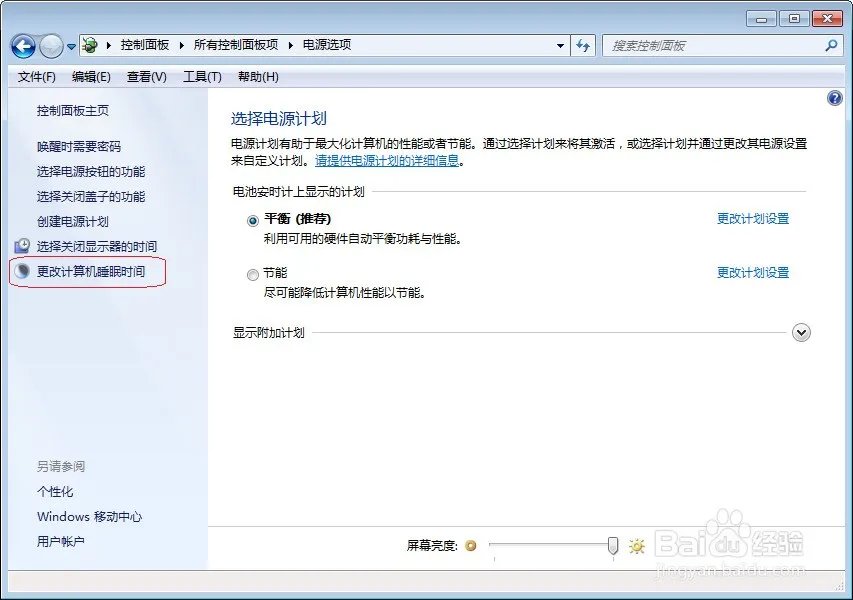Click the back navigation arrow
This screenshot has height=600, width=853.
pyautogui.click(x=22, y=44)
